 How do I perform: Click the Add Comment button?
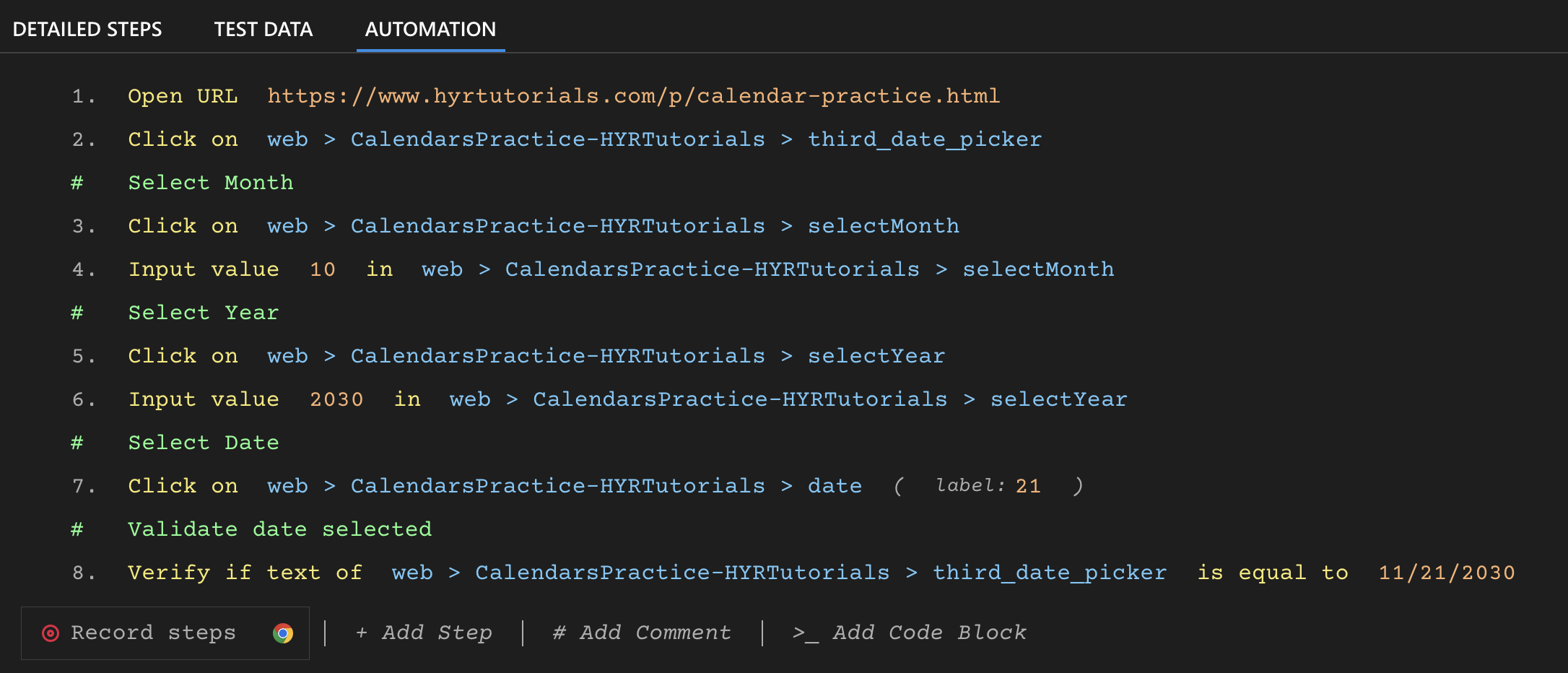pyautogui.click(x=642, y=633)
